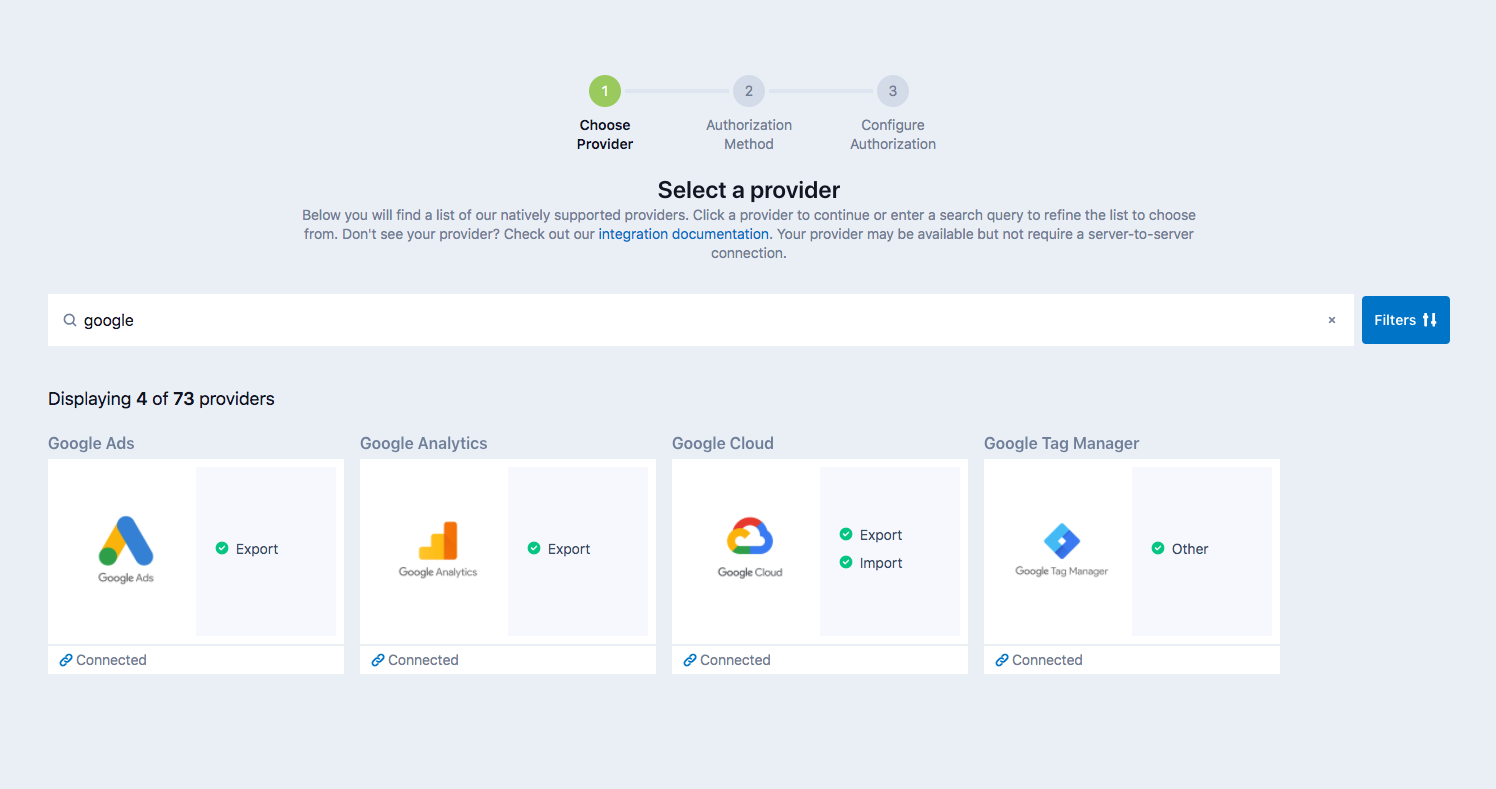This screenshot has height=789, width=1496.
Task: Click the Select a provider heading
Action: (749, 190)
